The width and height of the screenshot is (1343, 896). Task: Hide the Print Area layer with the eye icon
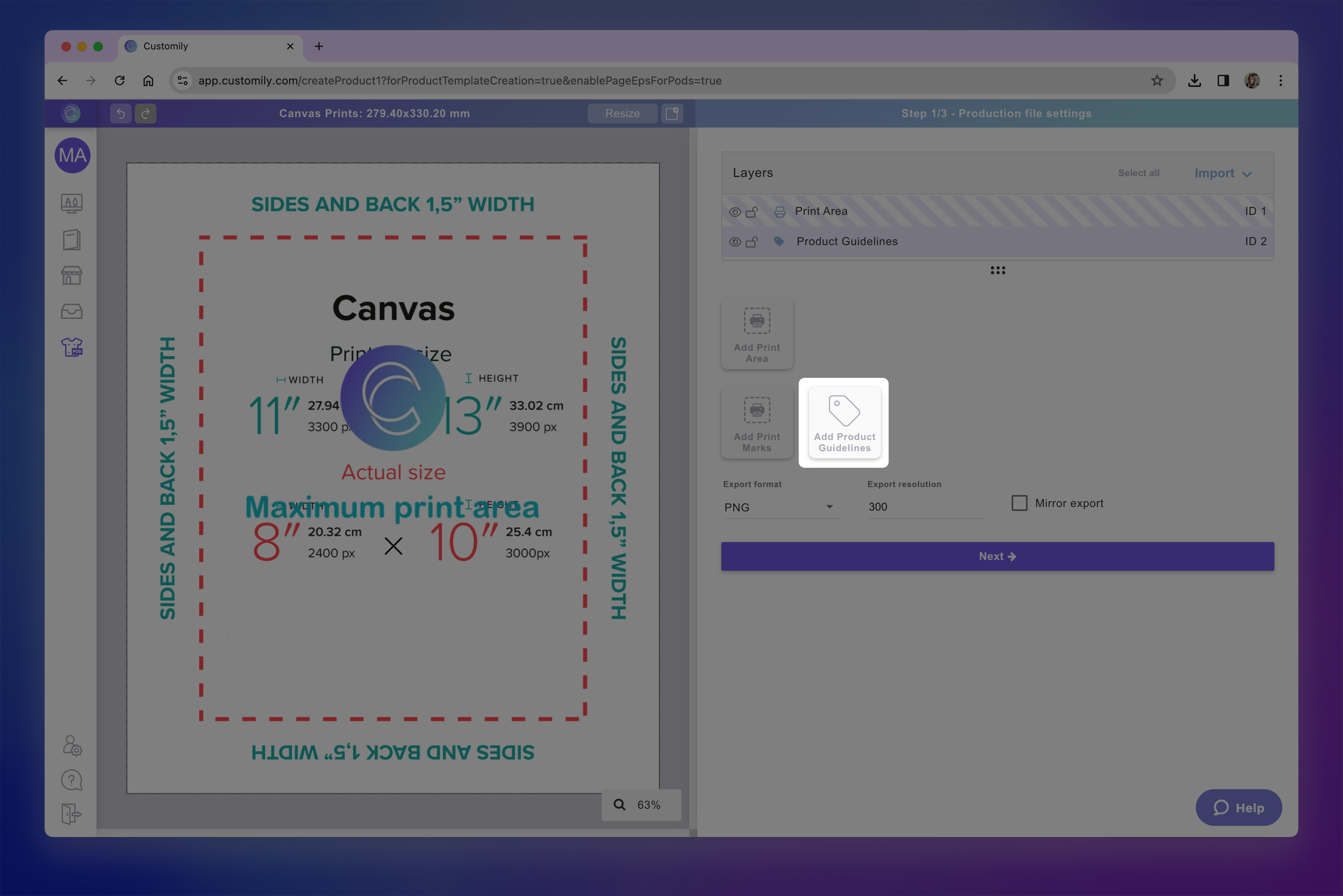(x=735, y=212)
